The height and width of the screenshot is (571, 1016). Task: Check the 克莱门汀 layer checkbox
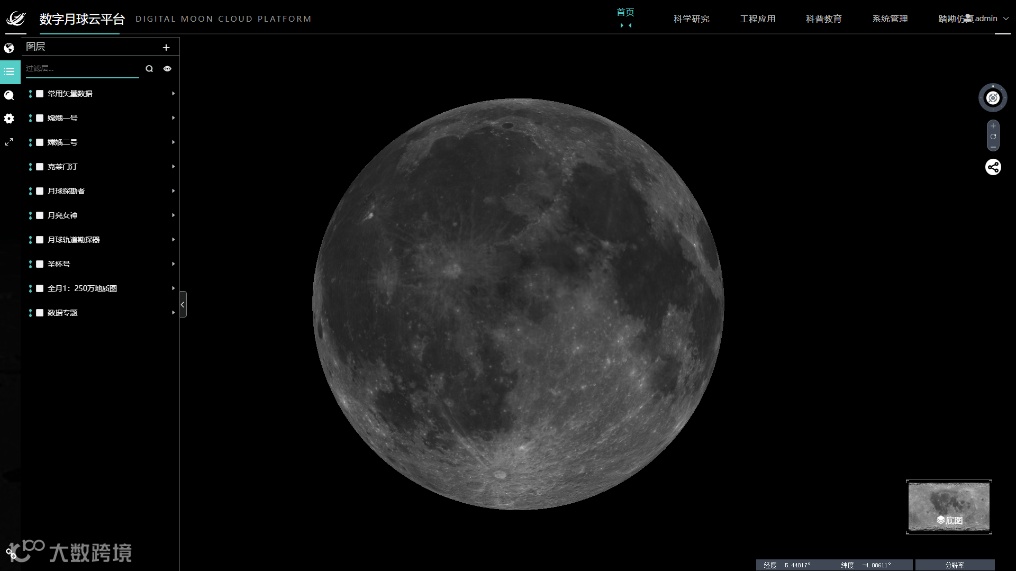40,167
